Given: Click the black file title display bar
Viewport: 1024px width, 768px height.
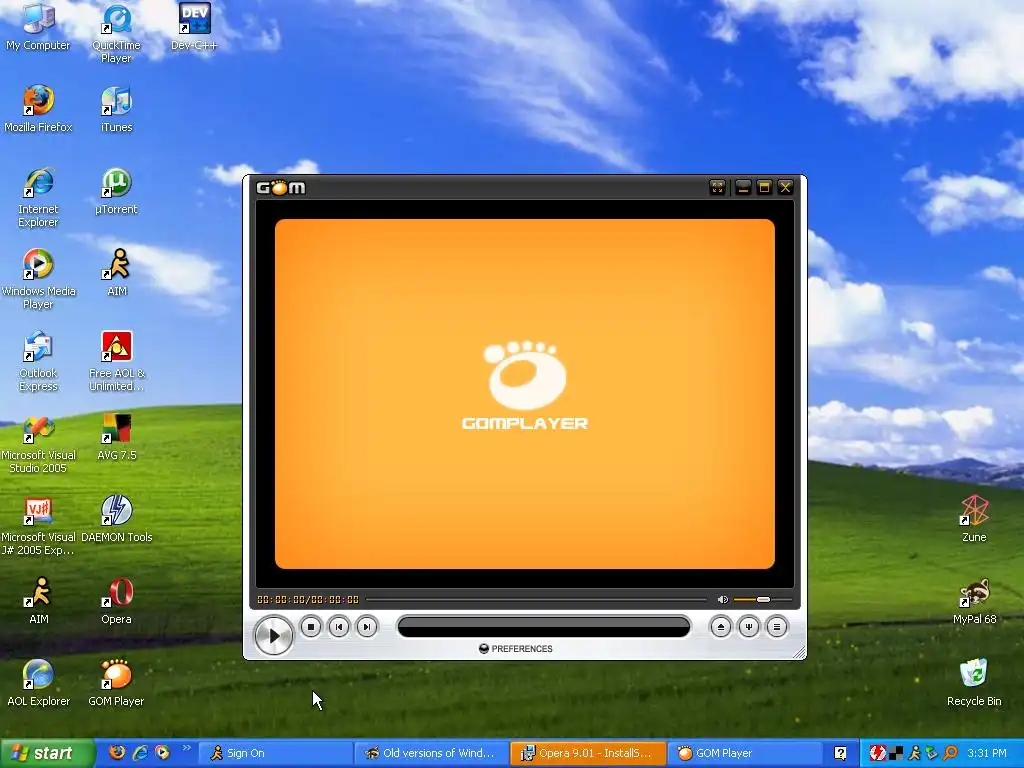Looking at the screenshot, I should pyautogui.click(x=543, y=627).
